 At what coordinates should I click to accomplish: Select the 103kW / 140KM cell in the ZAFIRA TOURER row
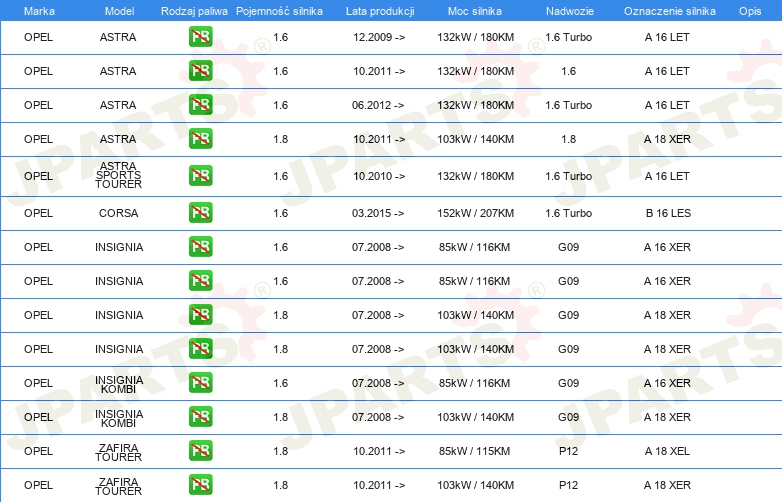[475, 485]
